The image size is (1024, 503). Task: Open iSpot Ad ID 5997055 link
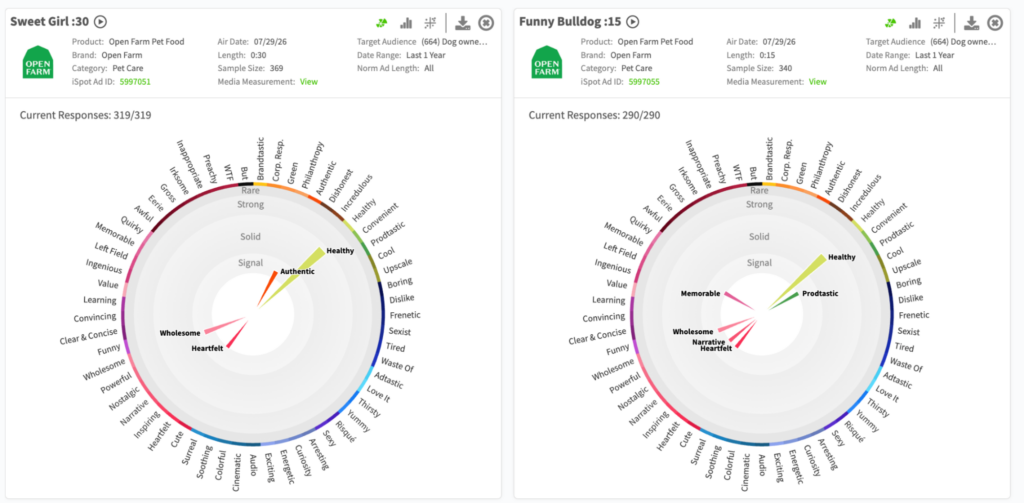644,82
